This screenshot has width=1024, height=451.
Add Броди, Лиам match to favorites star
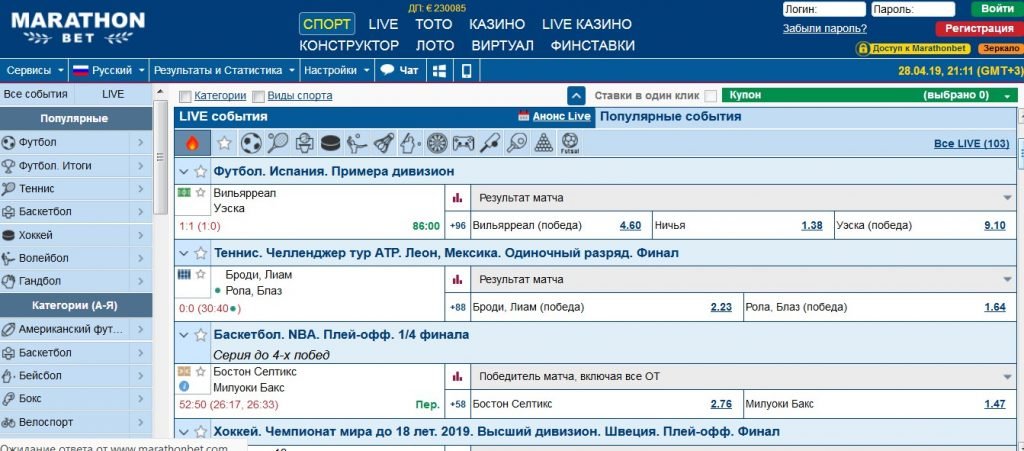point(200,274)
